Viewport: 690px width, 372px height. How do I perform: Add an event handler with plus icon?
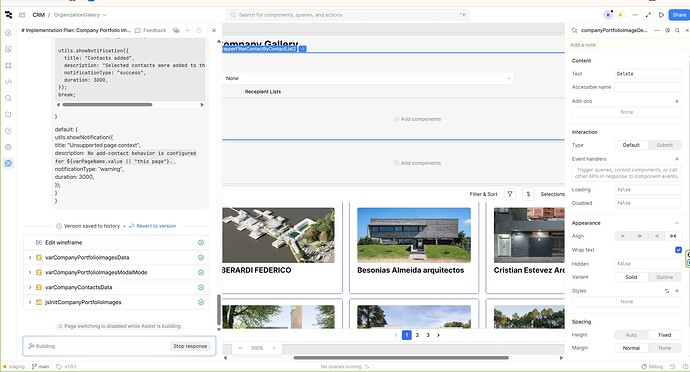click(677, 159)
